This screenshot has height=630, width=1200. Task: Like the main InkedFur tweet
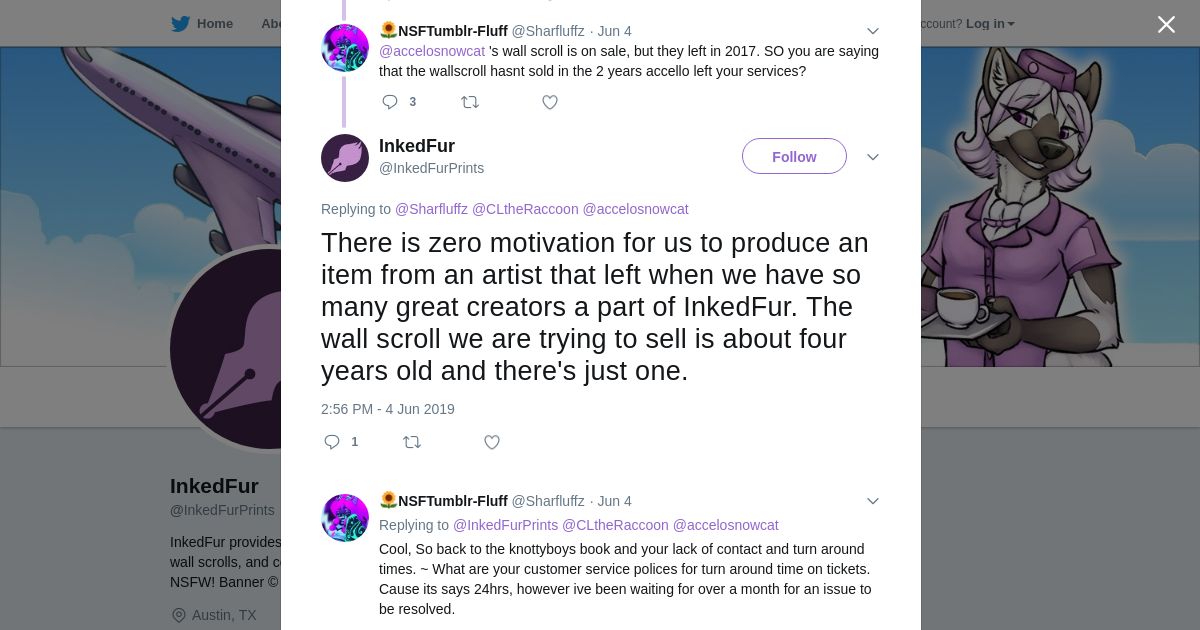point(491,442)
